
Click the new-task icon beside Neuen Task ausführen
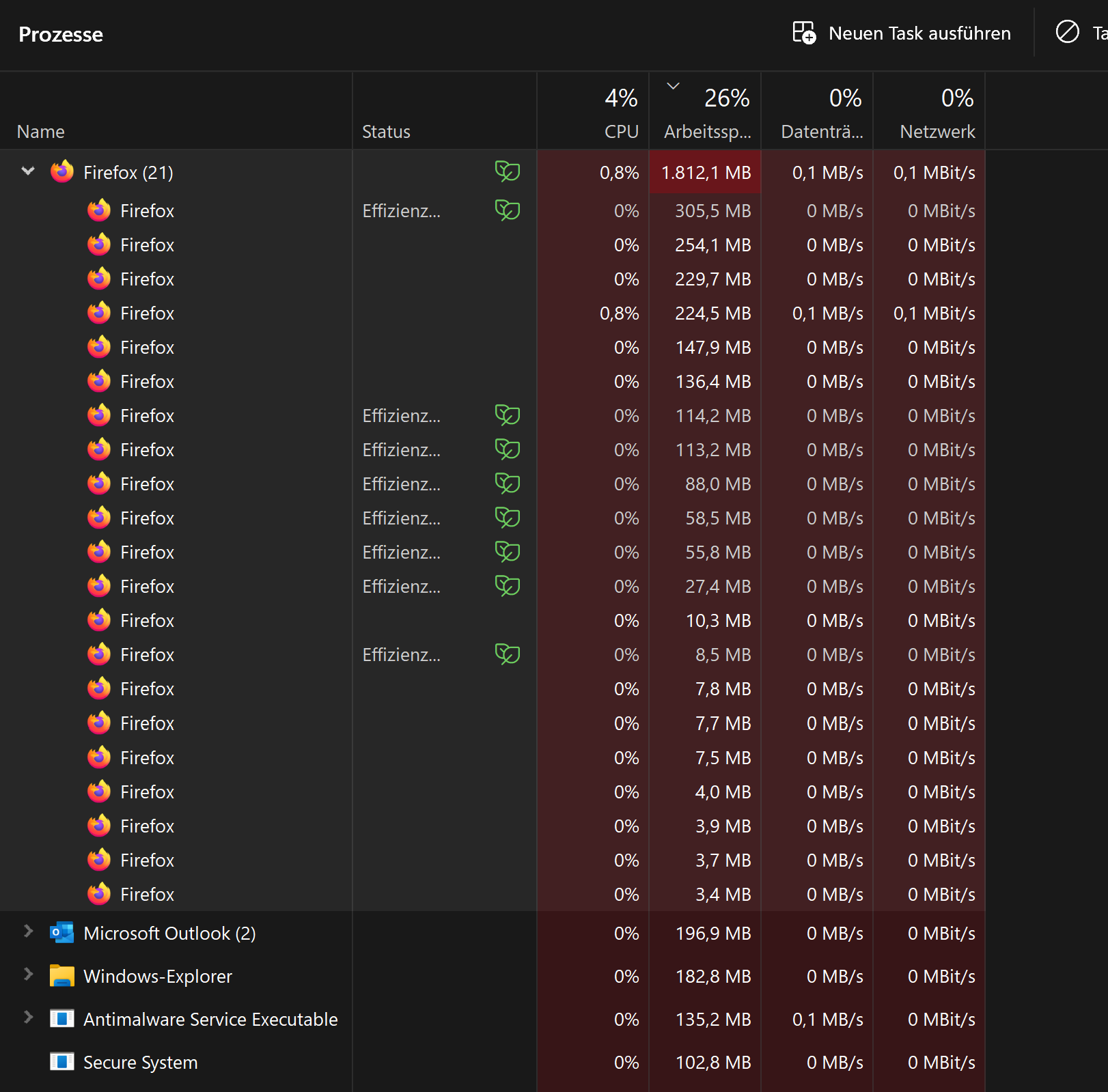(x=804, y=33)
